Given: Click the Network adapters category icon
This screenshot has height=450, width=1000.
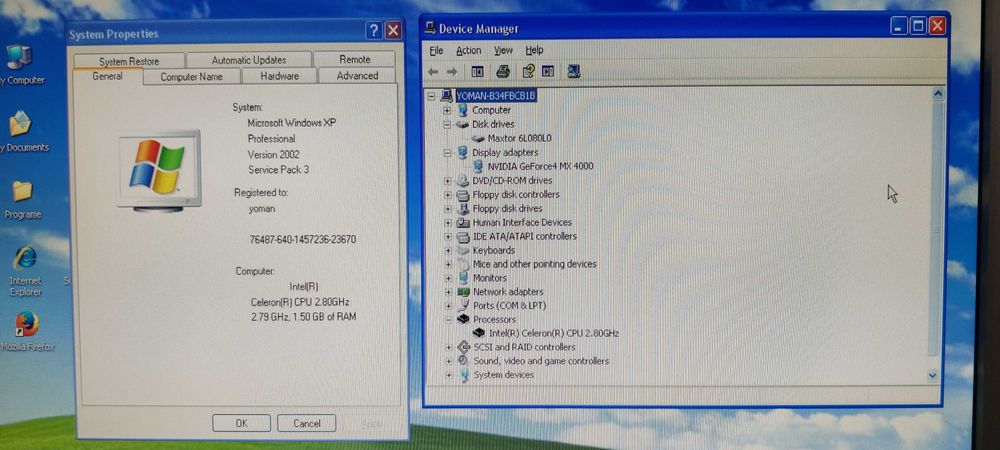Looking at the screenshot, I should [464, 292].
